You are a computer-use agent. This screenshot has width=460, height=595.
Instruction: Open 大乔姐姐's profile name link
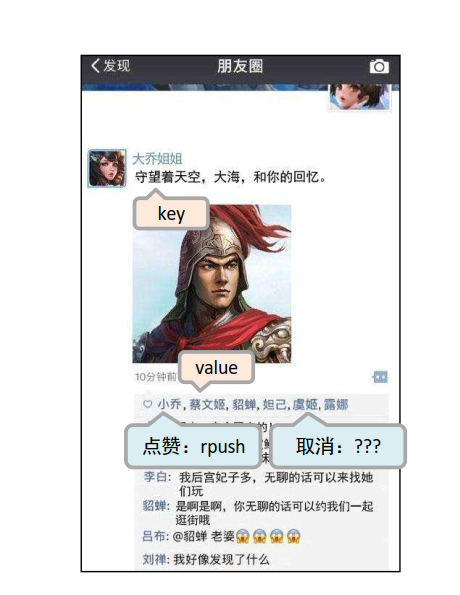click(x=158, y=159)
